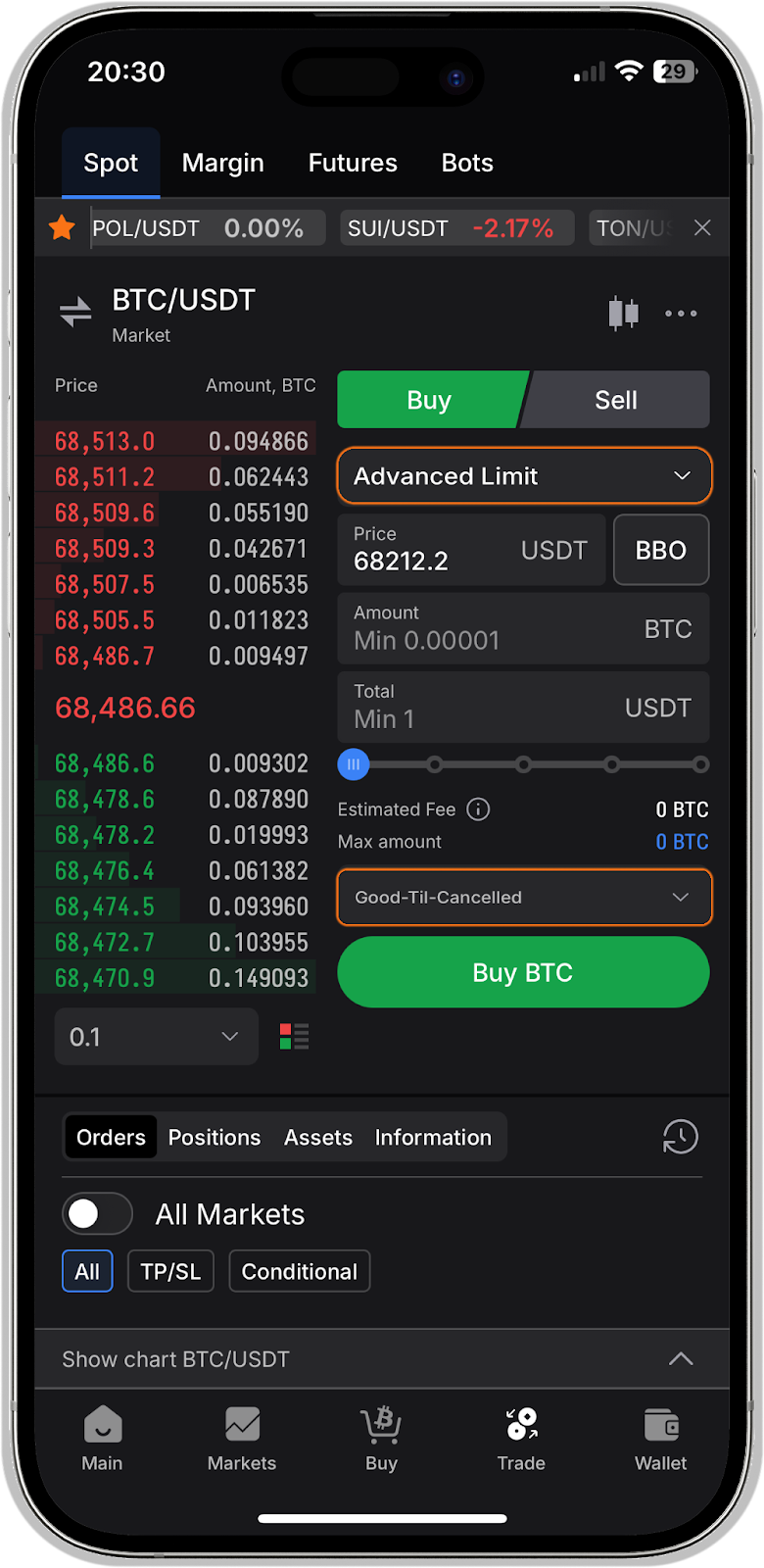Open the candlestick chart icon
Viewport: 764px width, 1568px height.
[x=623, y=314]
